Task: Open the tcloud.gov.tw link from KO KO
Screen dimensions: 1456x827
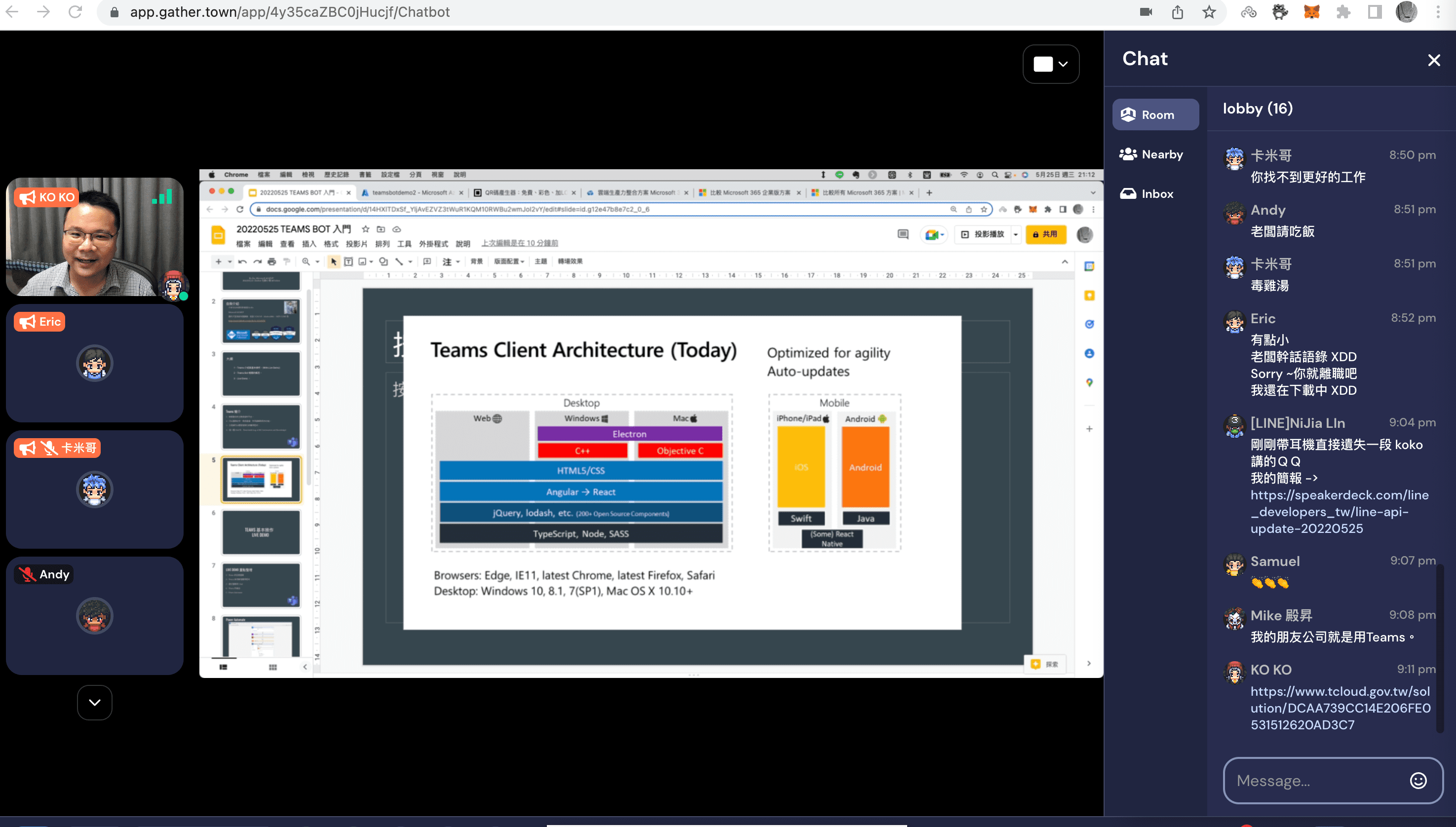Action: pyautogui.click(x=1340, y=708)
